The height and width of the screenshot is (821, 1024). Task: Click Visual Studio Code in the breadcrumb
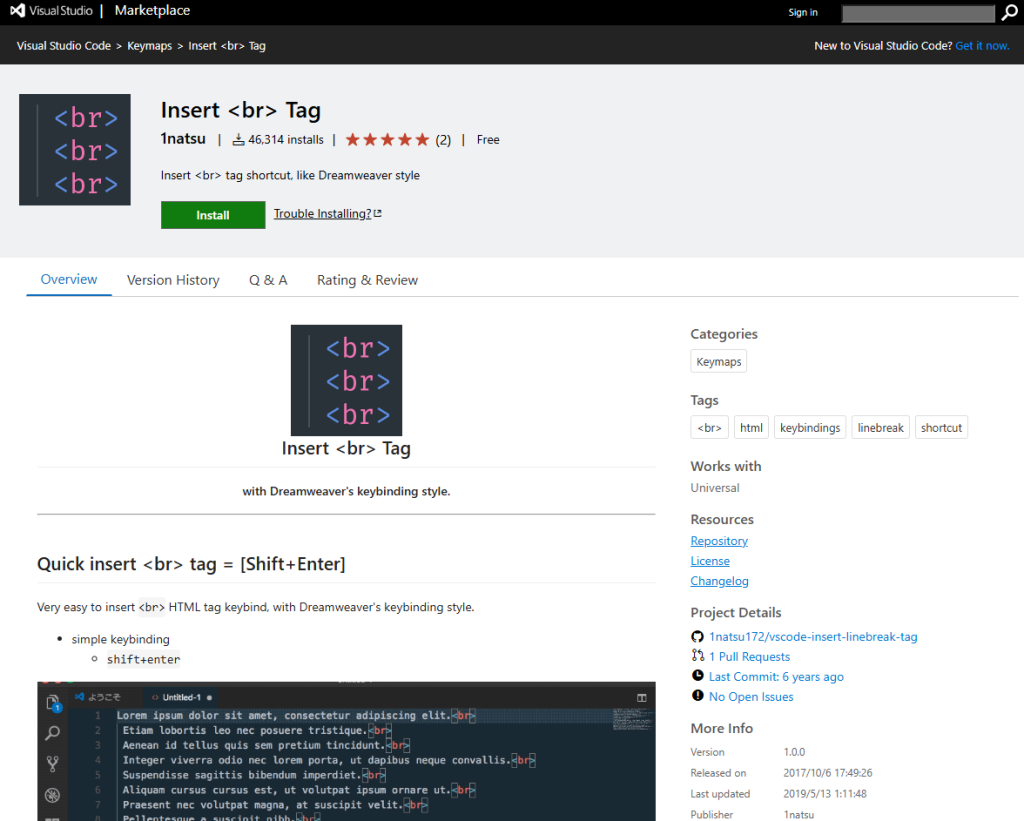(63, 46)
